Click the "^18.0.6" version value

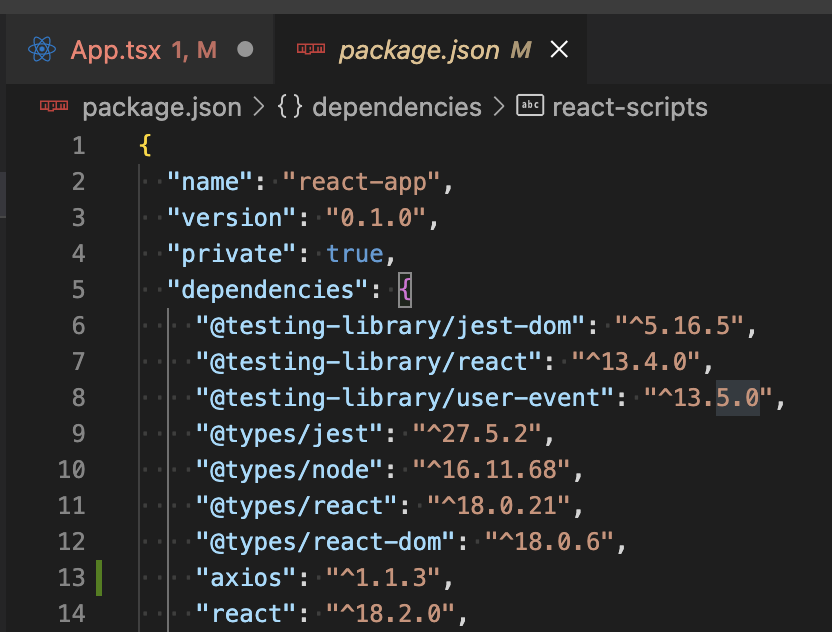[x=549, y=542]
